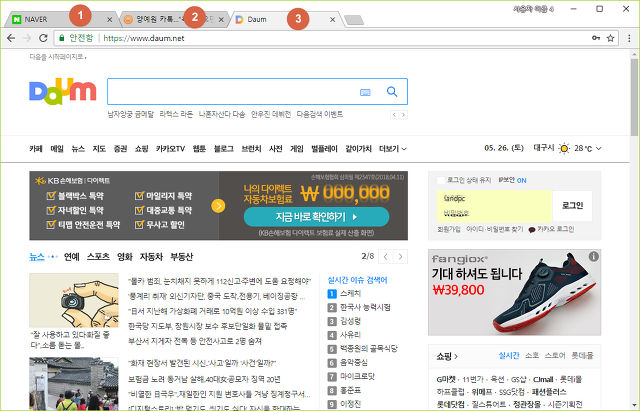Click the saved password key icon
The image size is (640, 411).
(x=596, y=38)
